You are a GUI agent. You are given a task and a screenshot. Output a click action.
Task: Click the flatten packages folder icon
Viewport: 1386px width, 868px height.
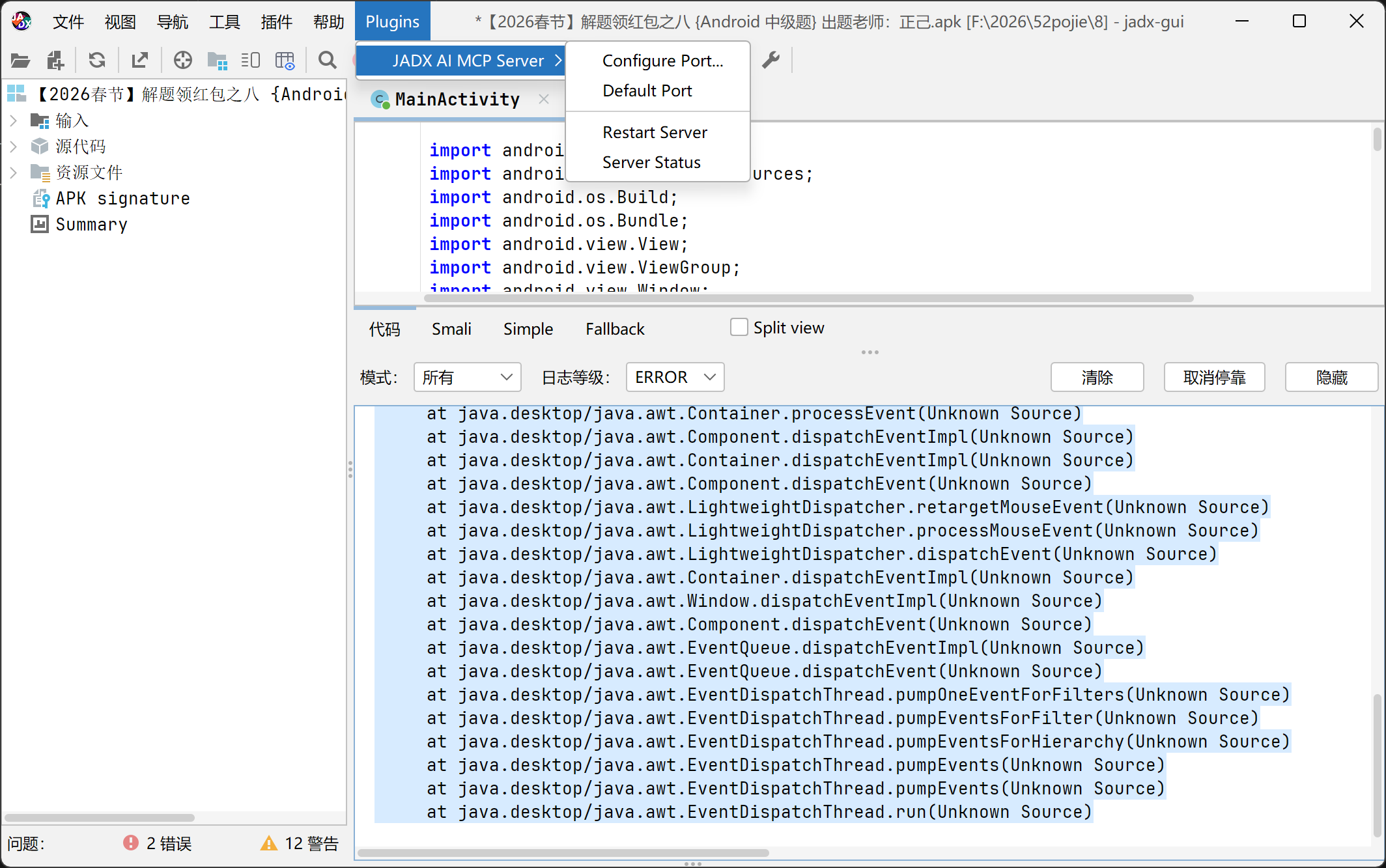217,61
